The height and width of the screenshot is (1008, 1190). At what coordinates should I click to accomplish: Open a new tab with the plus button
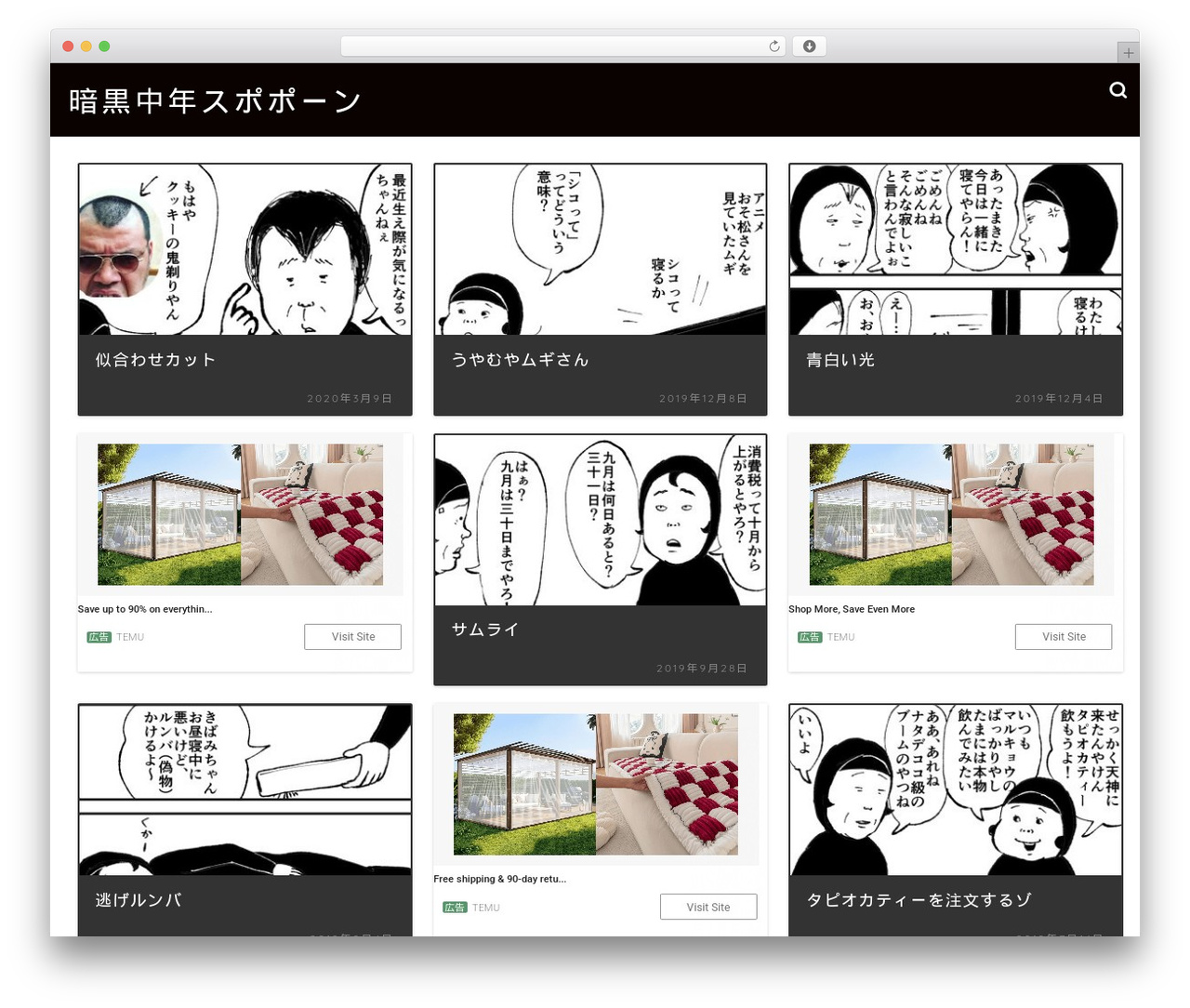pos(1128,53)
